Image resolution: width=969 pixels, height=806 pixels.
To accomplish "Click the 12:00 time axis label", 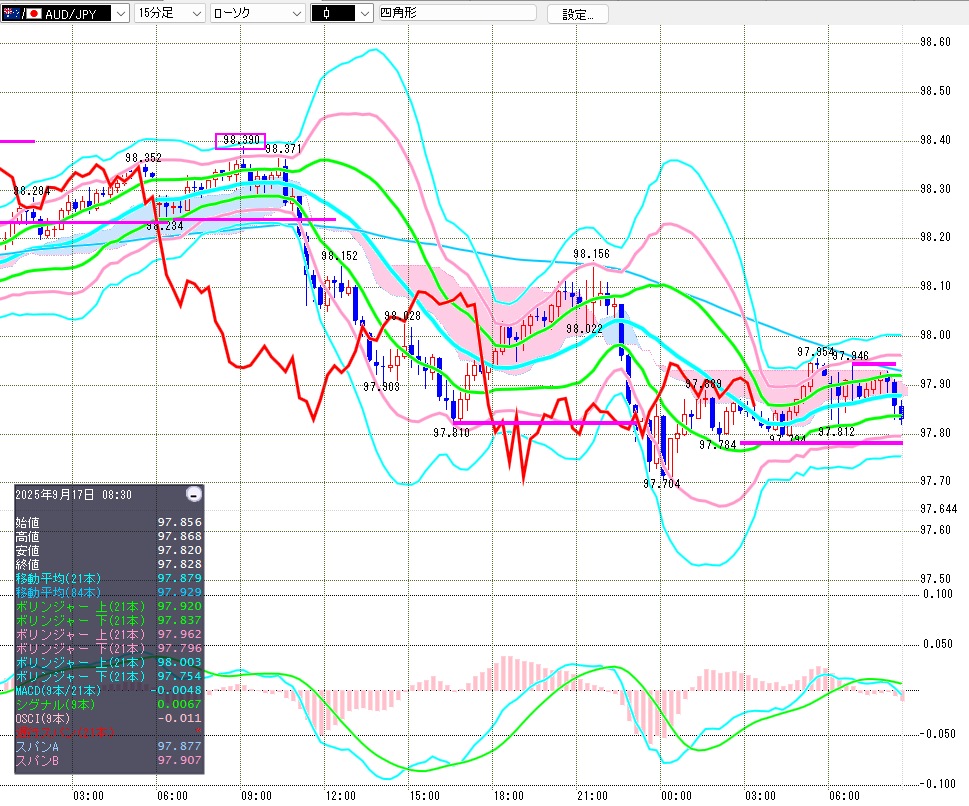I will click(x=341, y=795).
